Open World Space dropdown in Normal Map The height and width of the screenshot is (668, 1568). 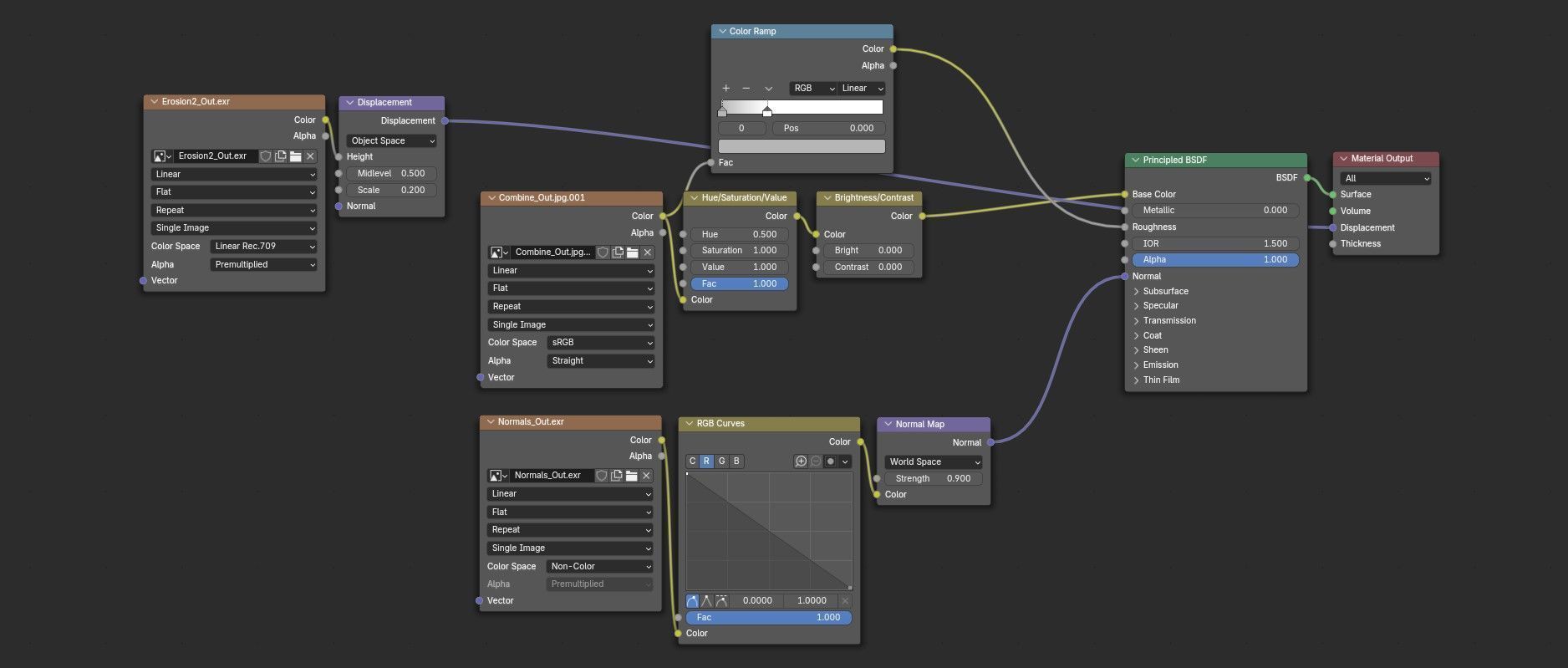pos(934,462)
